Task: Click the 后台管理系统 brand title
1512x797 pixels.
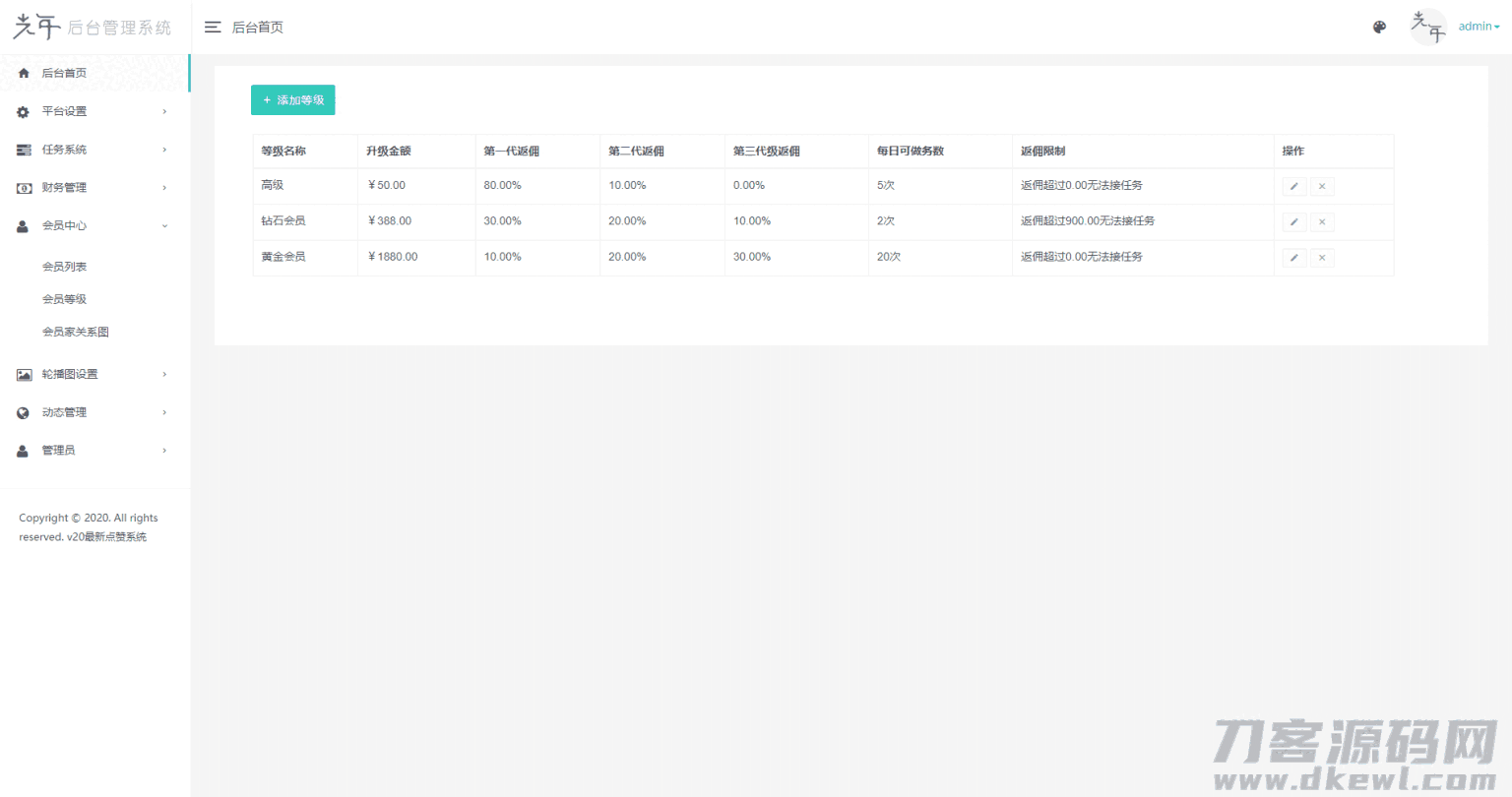Action: coord(119,28)
